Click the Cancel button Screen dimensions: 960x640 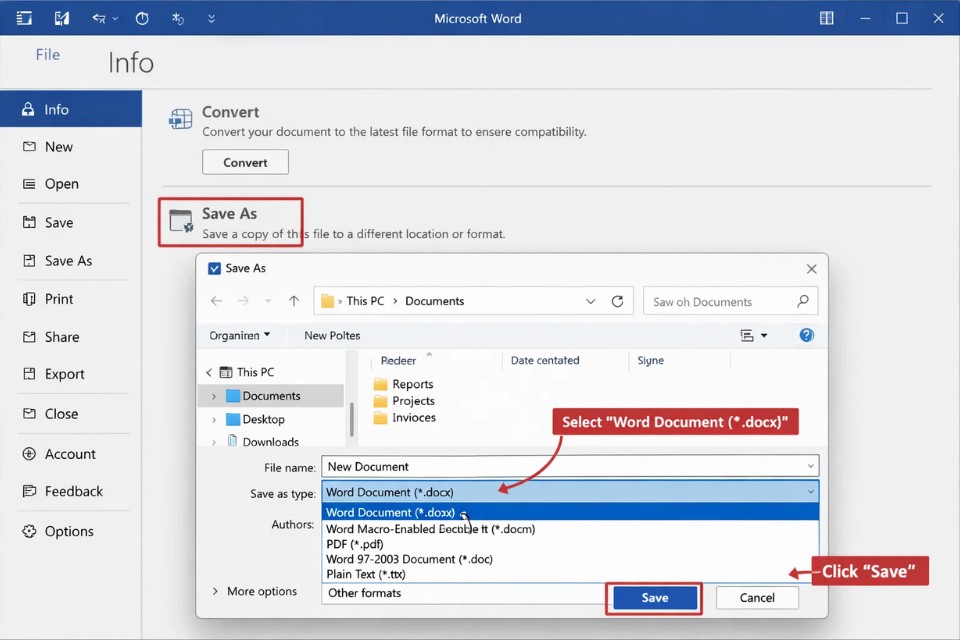coord(757,597)
